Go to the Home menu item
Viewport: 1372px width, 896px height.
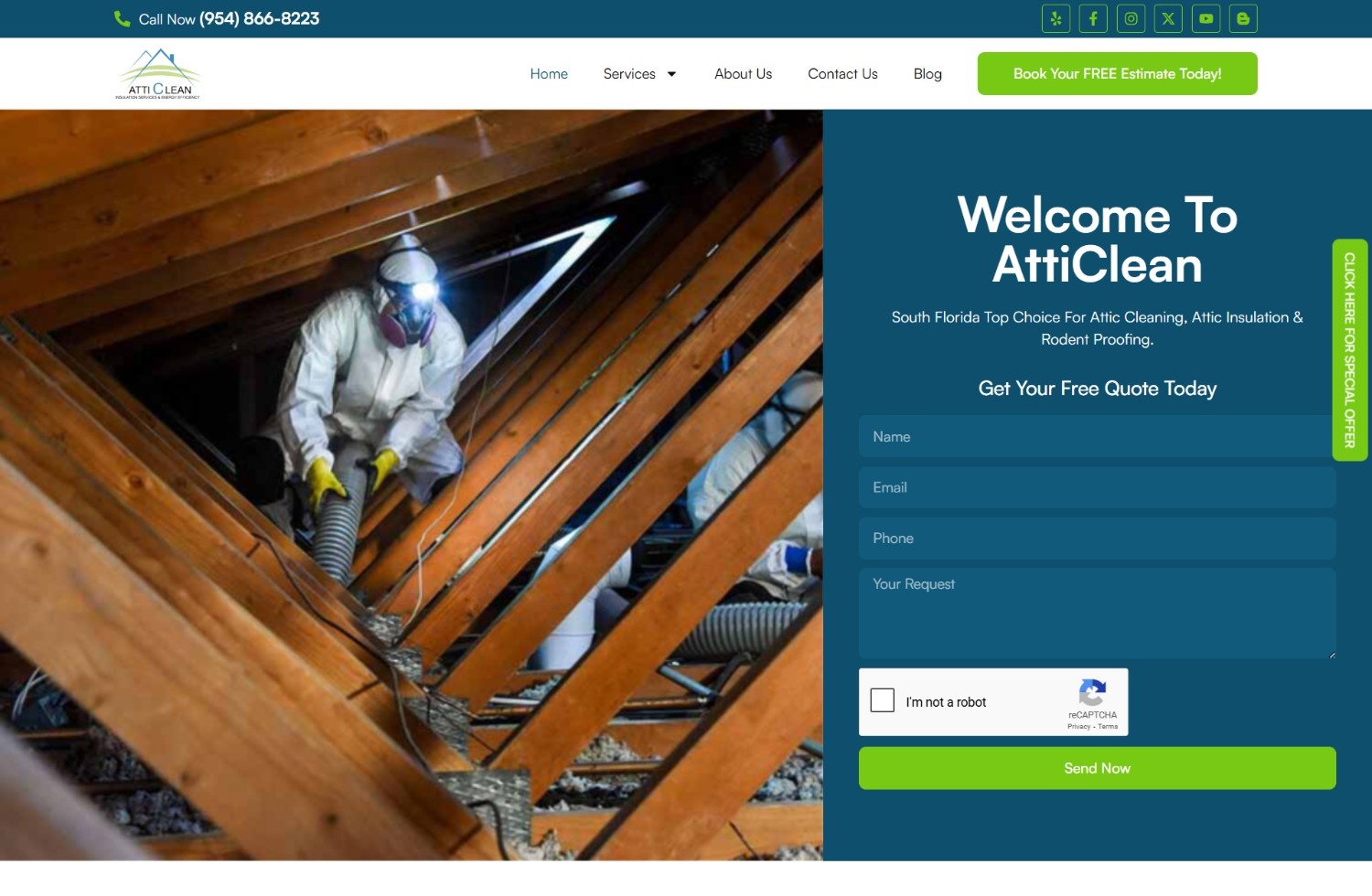tap(549, 74)
